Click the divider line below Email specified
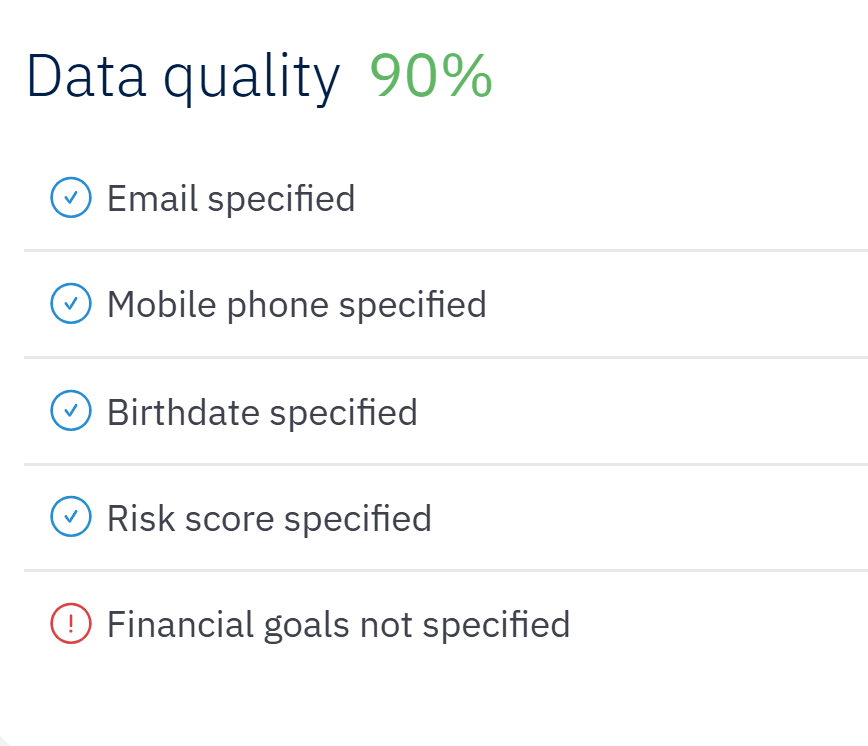 click(x=445, y=250)
